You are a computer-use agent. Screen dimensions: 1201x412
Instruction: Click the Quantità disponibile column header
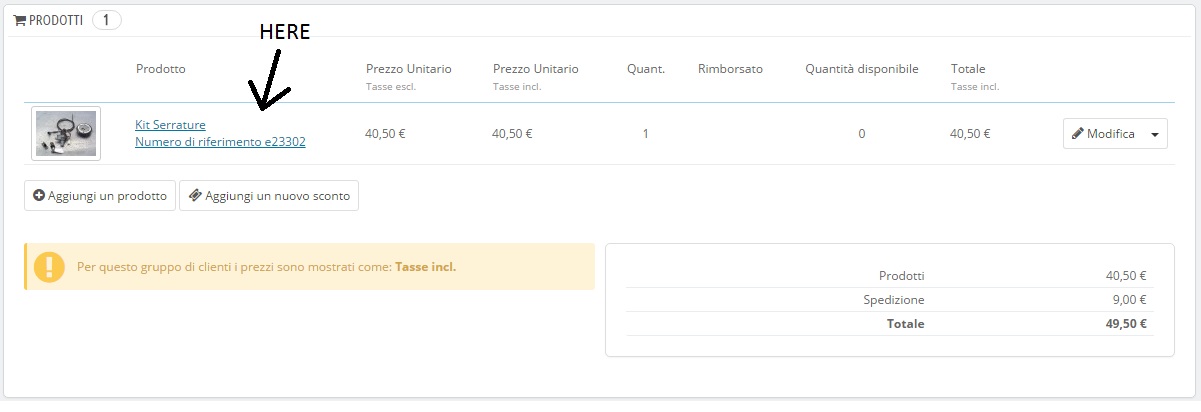[x=861, y=69]
